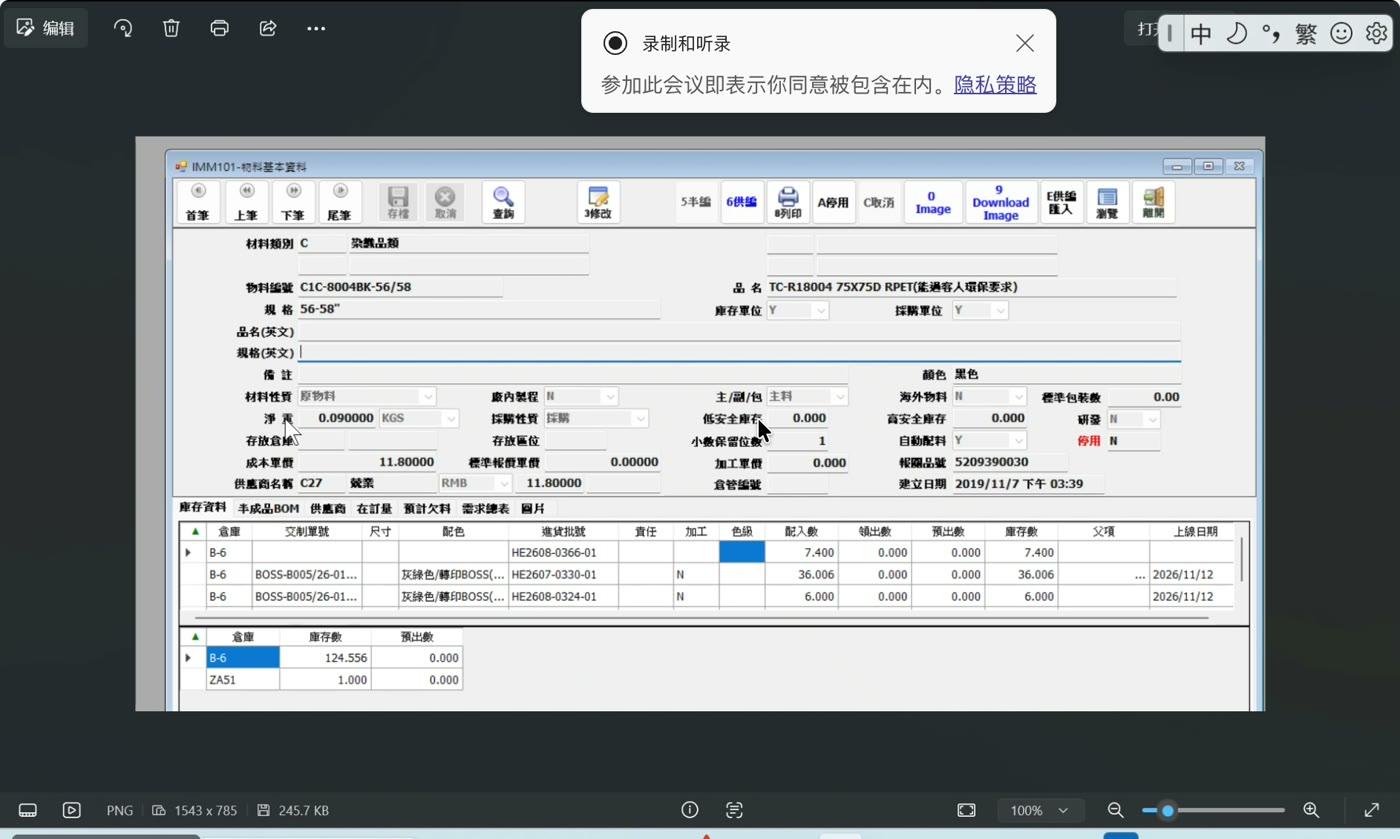Click the 8列印 print icon
This screenshot has width=1400, height=839.
coord(788,202)
